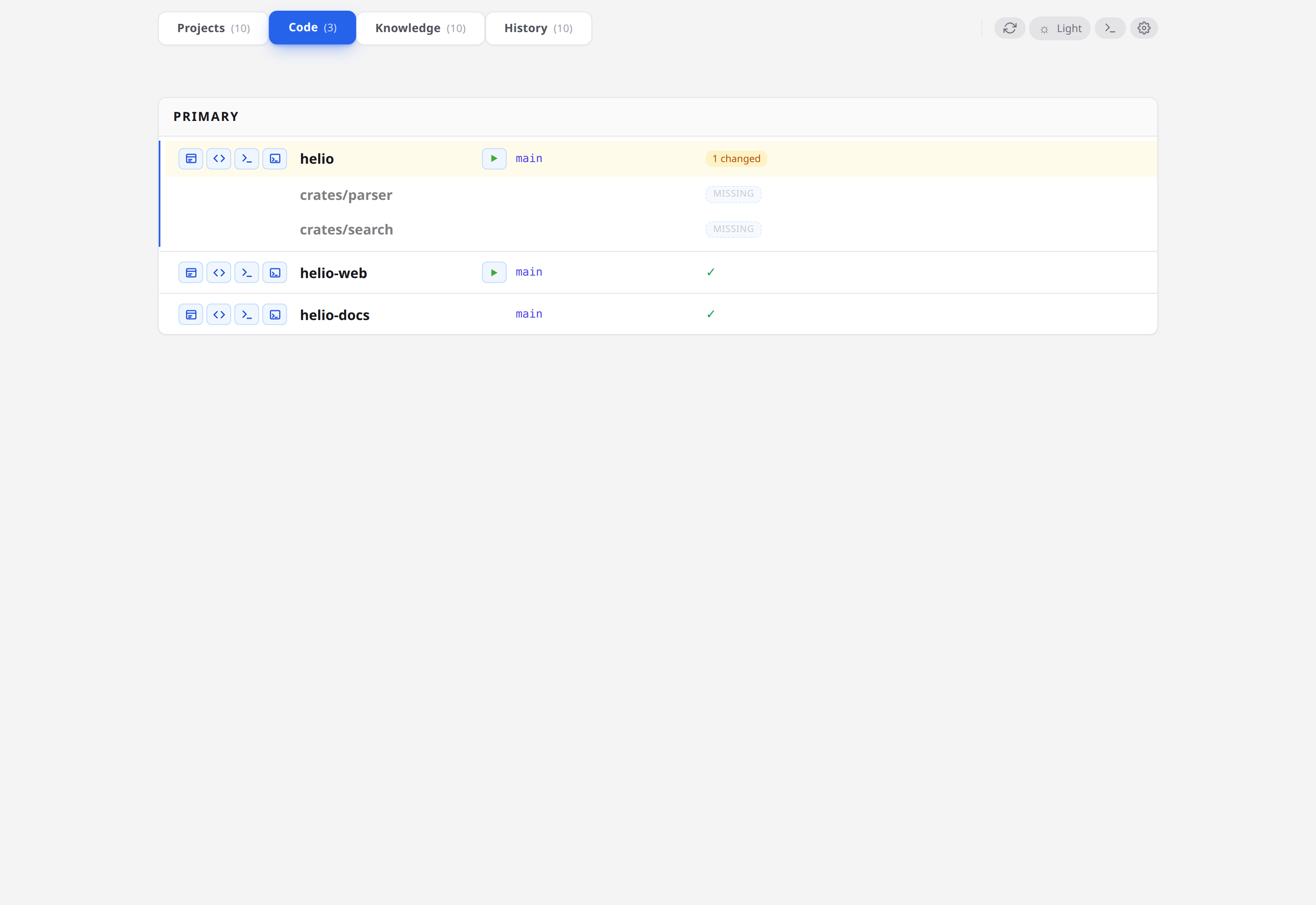
Task: Open settings via the gear icon
Action: pyautogui.click(x=1144, y=28)
